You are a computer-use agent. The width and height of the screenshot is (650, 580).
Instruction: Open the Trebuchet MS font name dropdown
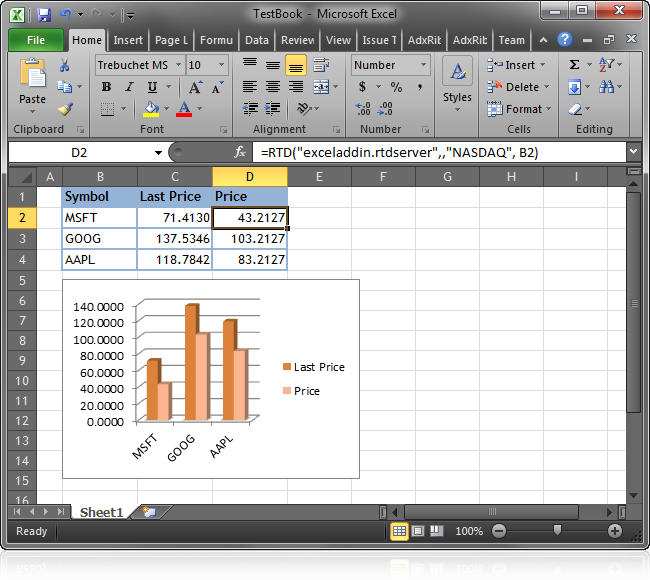pos(178,65)
